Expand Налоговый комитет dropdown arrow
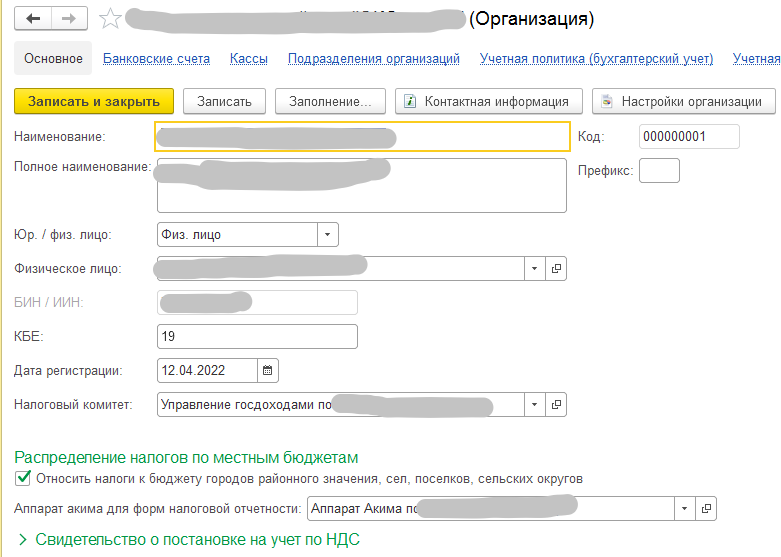Image resolution: width=781 pixels, height=557 pixels. pos(534,405)
